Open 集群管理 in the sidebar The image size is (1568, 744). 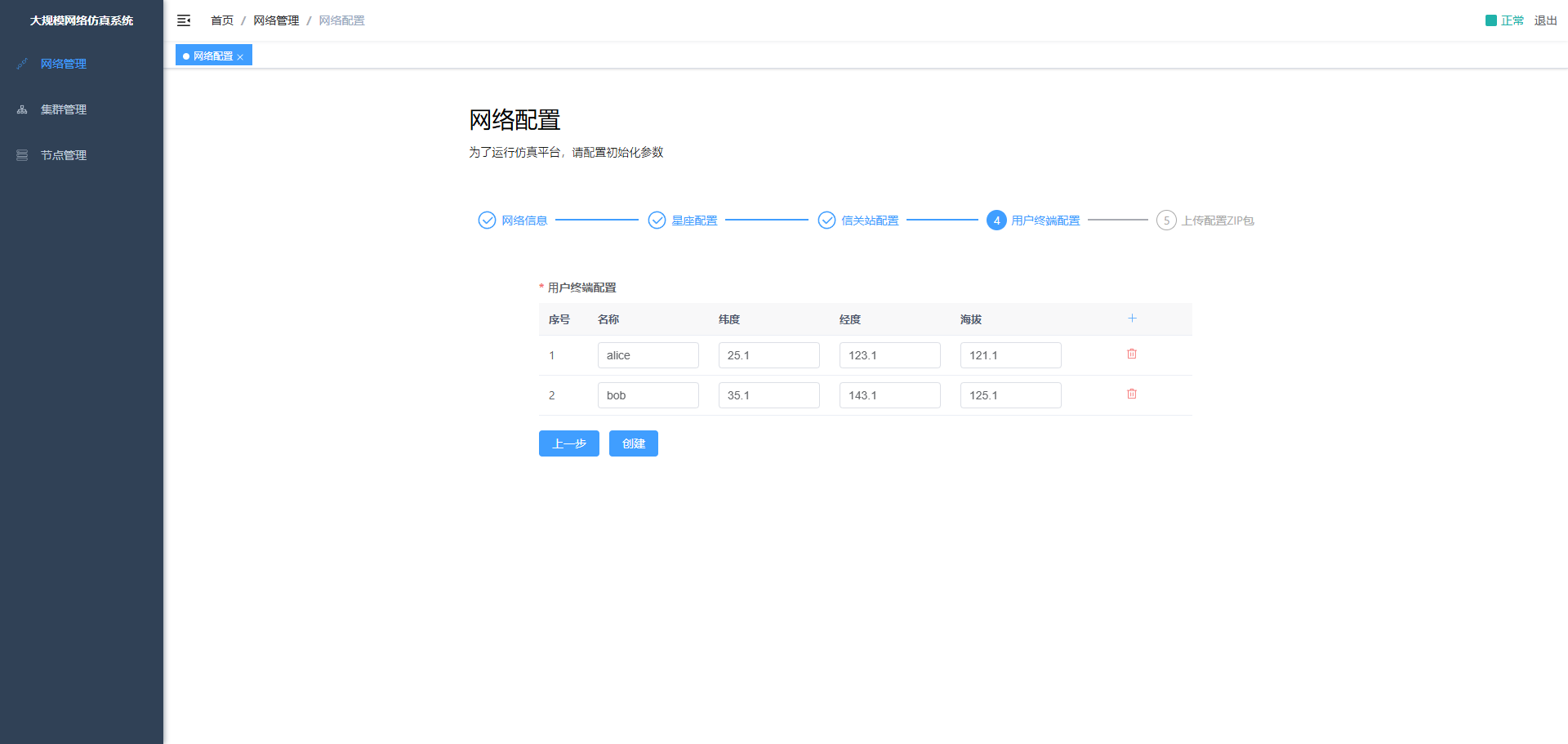pyautogui.click(x=64, y=109)
